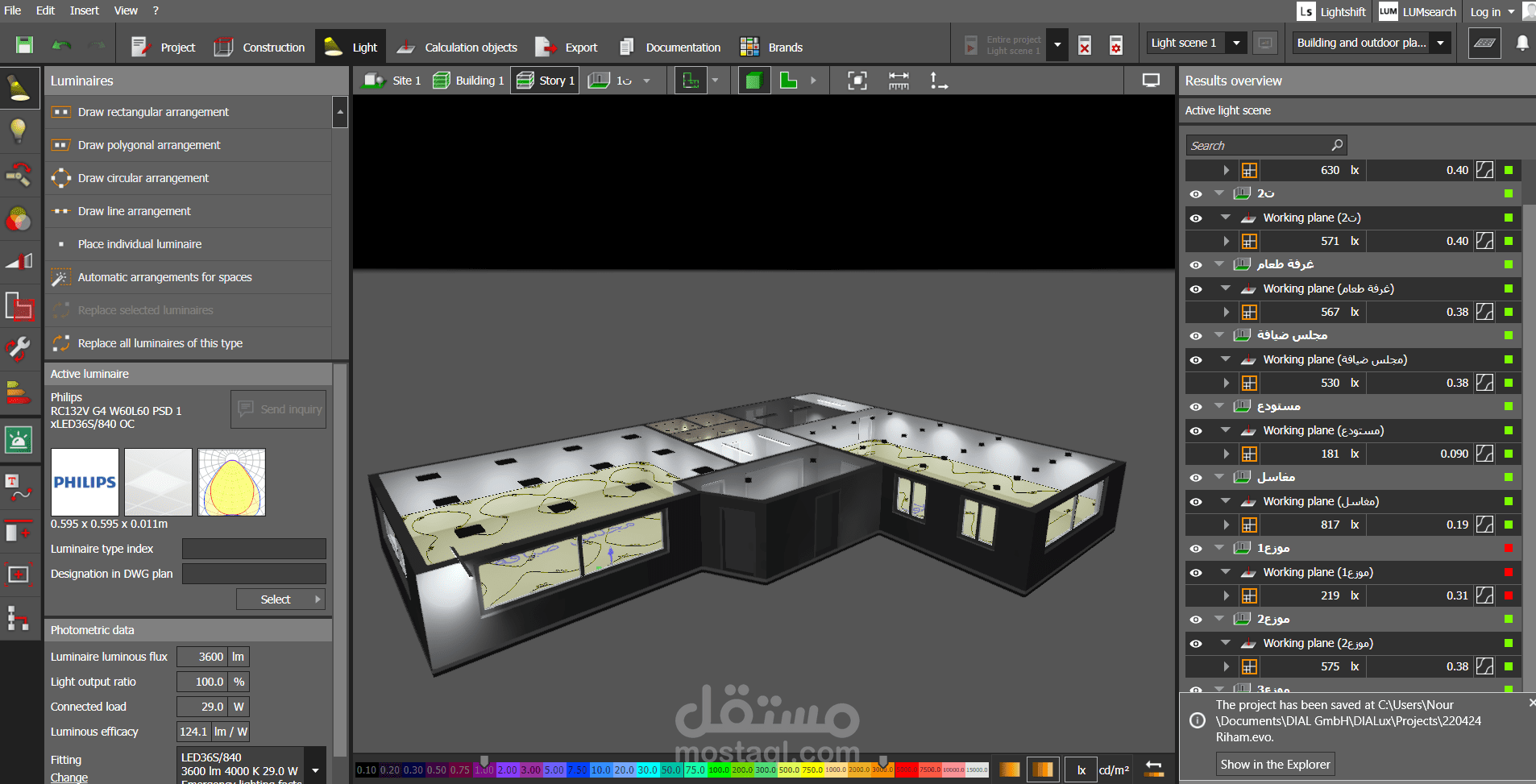Switch to the Calculation objects tab
Image resolution: width=1536 pixels, height=784 pixels.
(x=457, y=48)
